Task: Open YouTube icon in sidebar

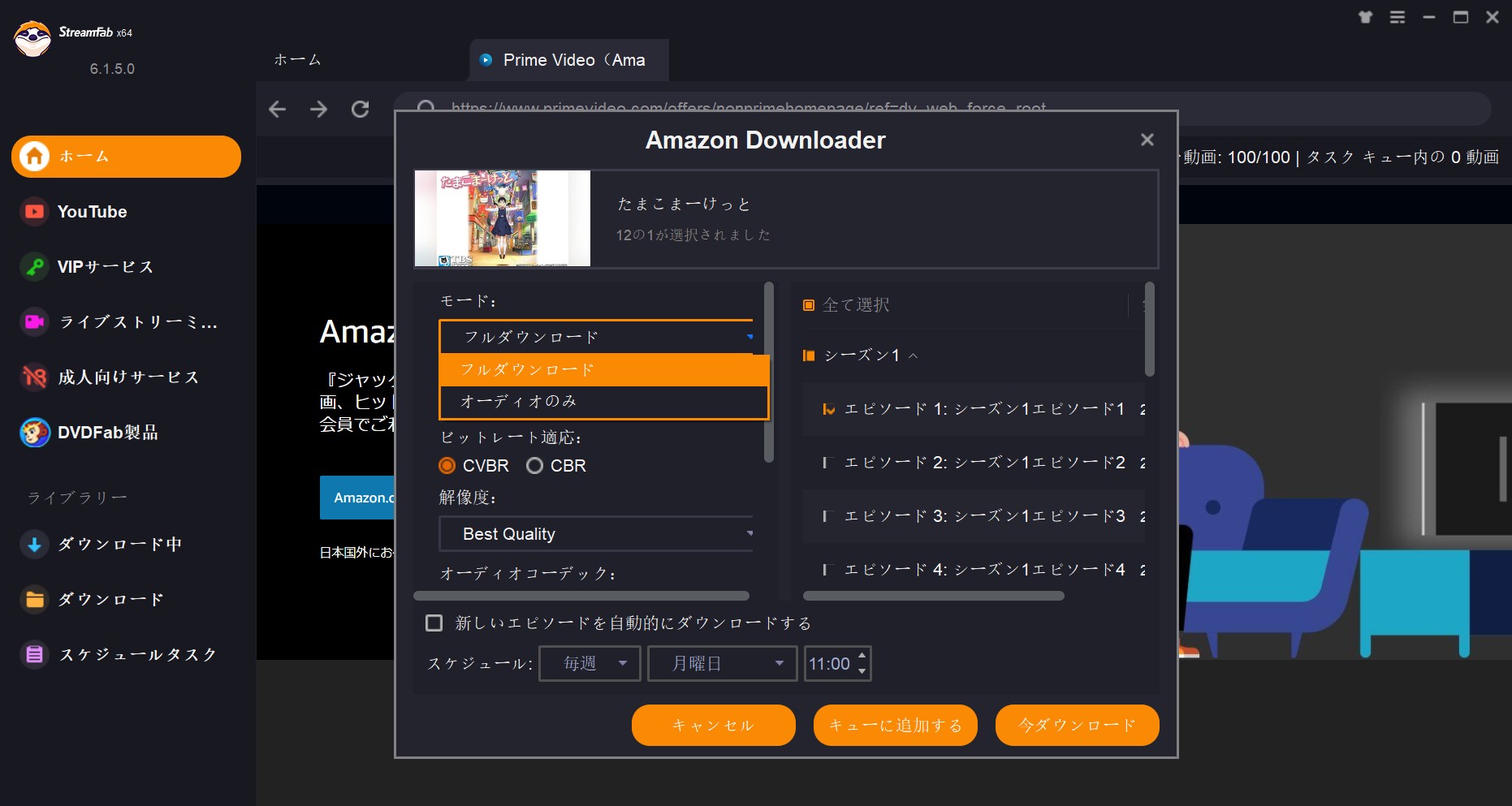Action: click(x=34, y=212)
